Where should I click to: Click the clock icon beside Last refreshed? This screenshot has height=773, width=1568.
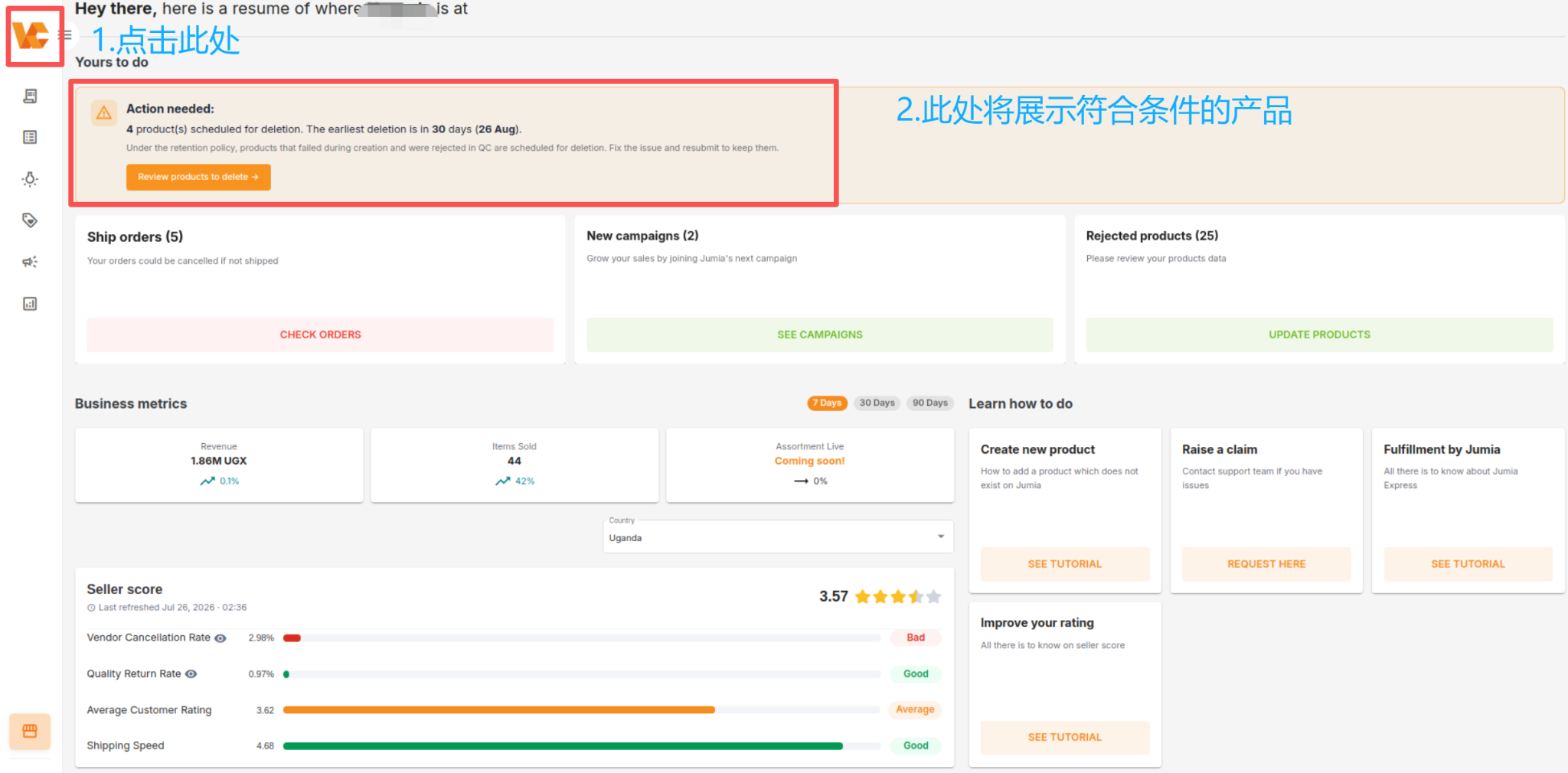pos(91,608)
